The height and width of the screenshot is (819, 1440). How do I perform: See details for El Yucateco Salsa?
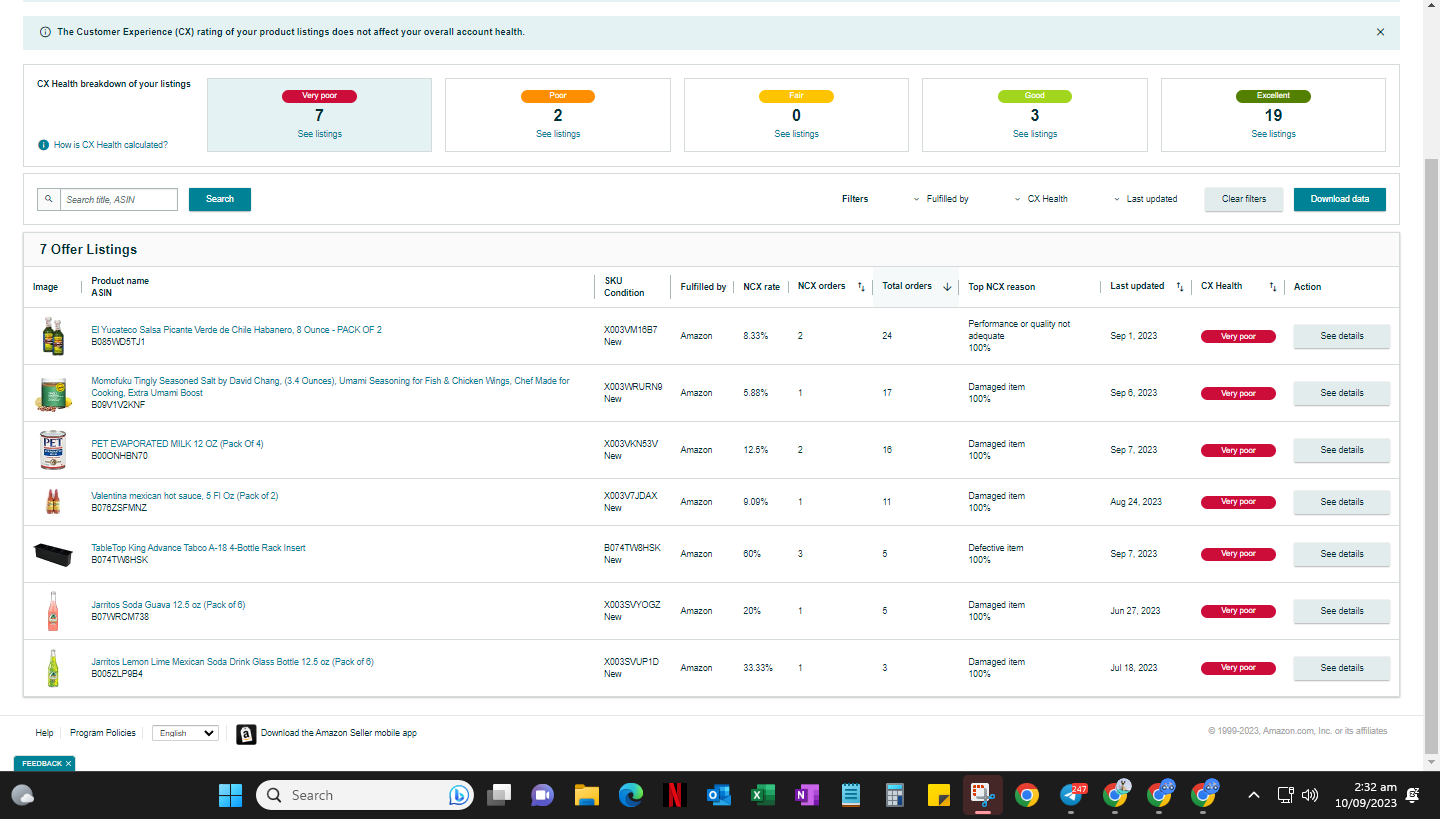1342,336
